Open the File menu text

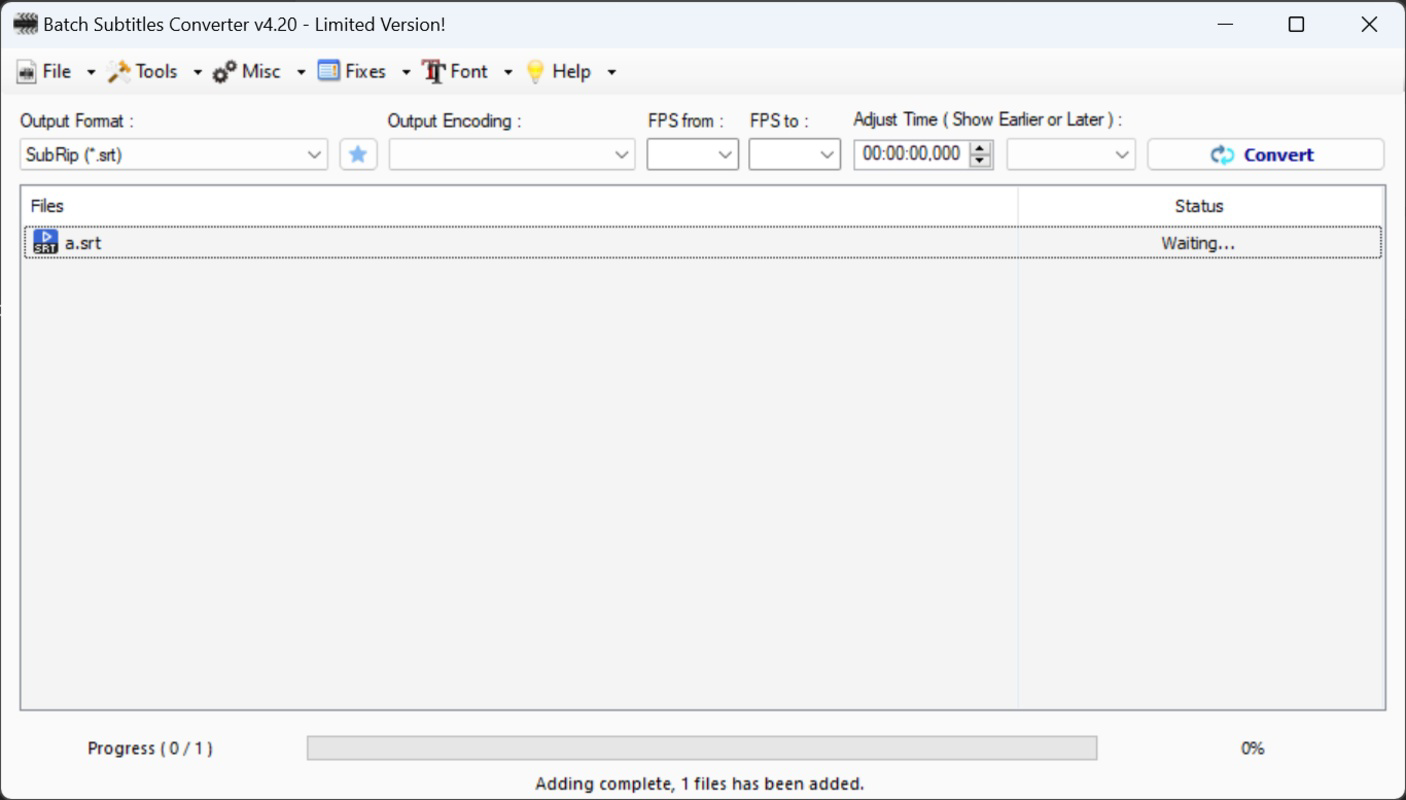tap(57, 71)
